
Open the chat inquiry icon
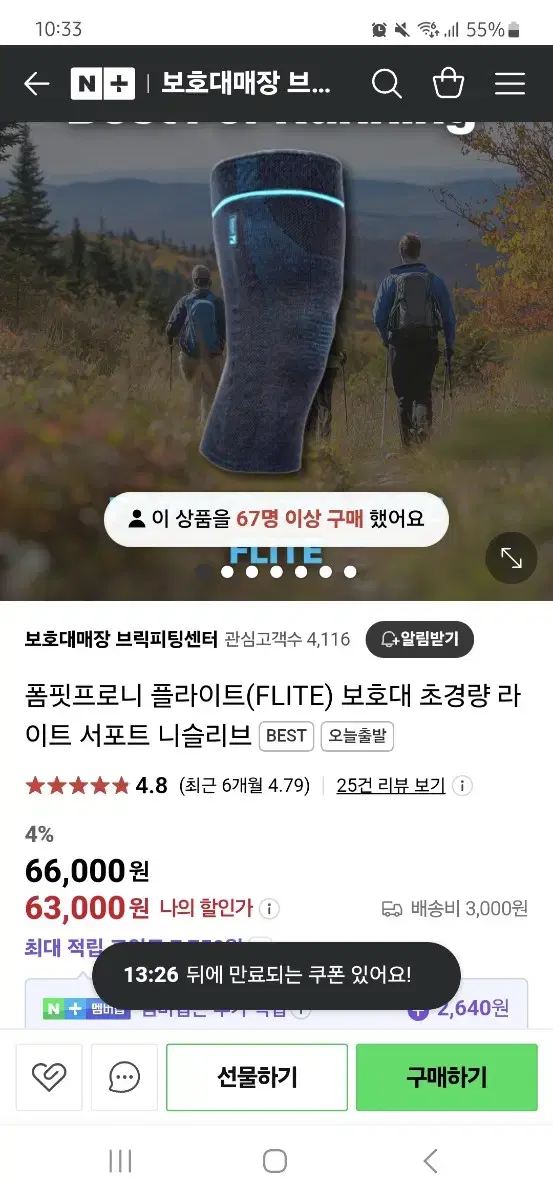click(124, 1077)
